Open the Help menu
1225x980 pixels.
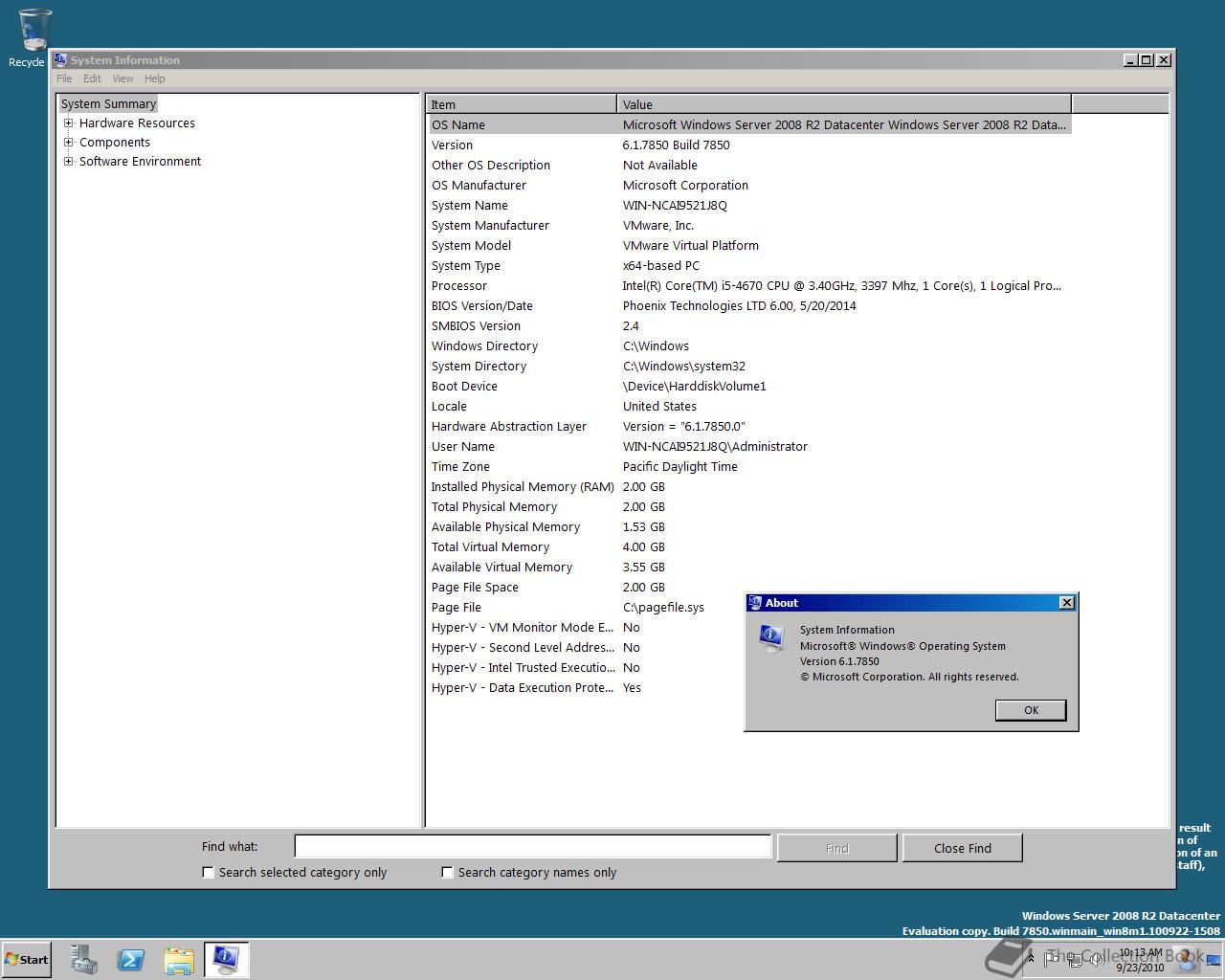(155, 78)
